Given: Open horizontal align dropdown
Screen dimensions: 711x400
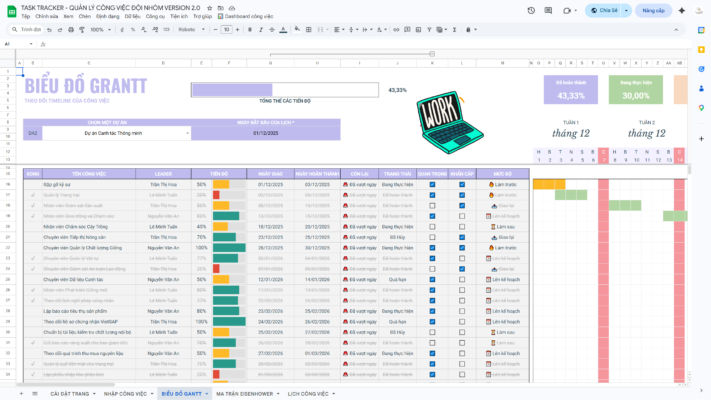Looking at the screenshot, I should [x=339, y=29].
